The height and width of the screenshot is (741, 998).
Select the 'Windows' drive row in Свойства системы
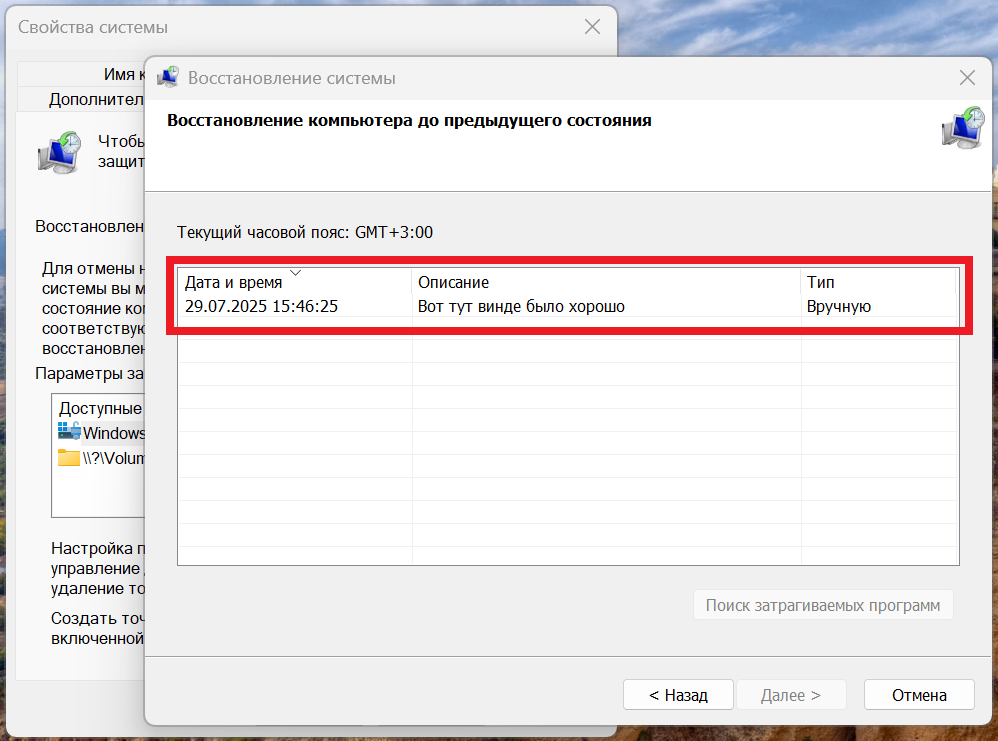tap(101, 432)
